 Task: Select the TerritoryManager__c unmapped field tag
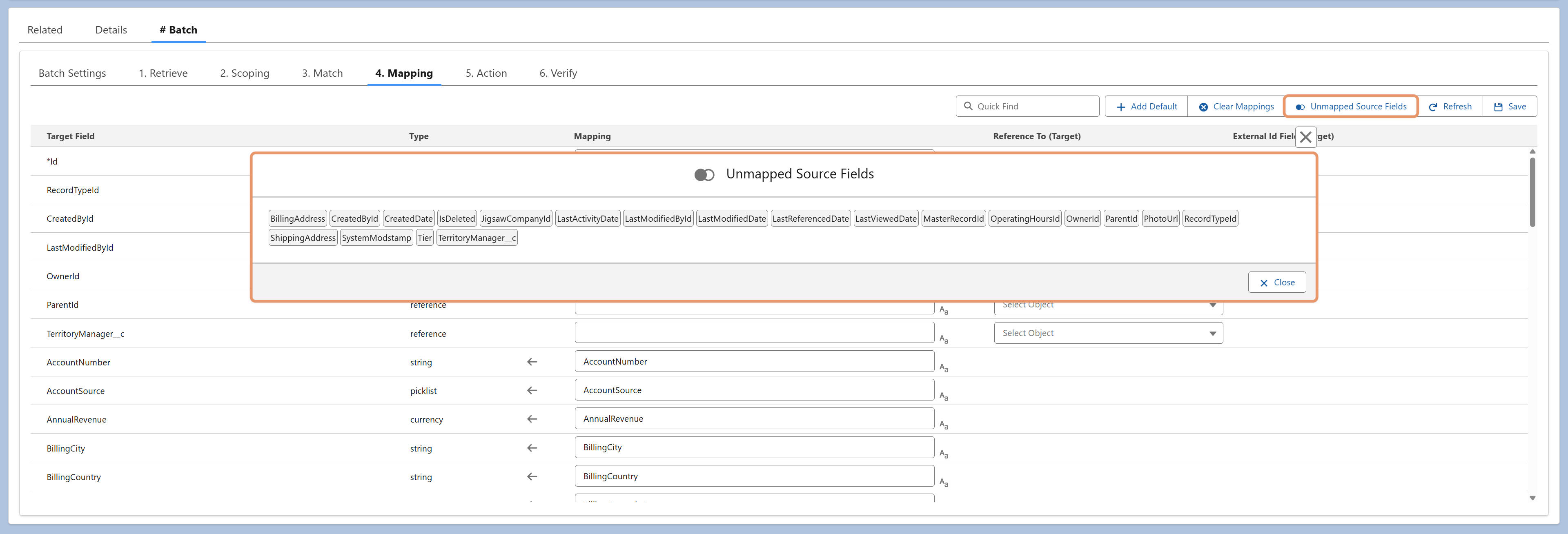(477, 238)
